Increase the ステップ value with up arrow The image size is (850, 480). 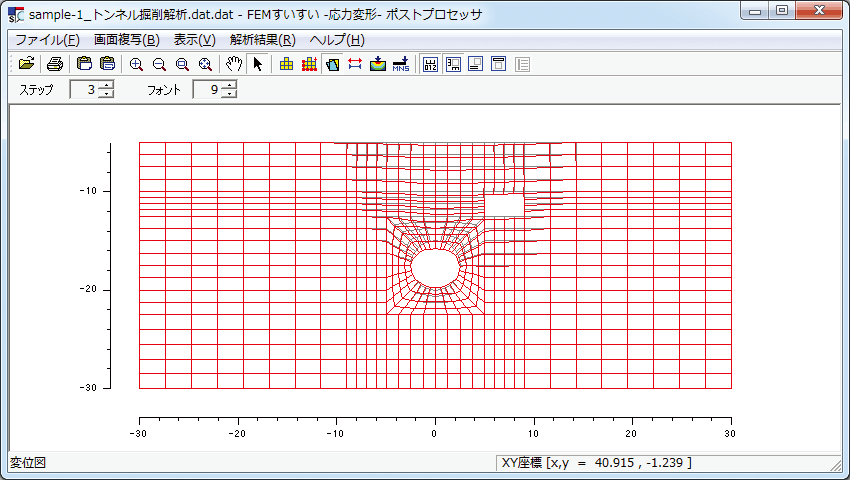(x=107, y=85)
